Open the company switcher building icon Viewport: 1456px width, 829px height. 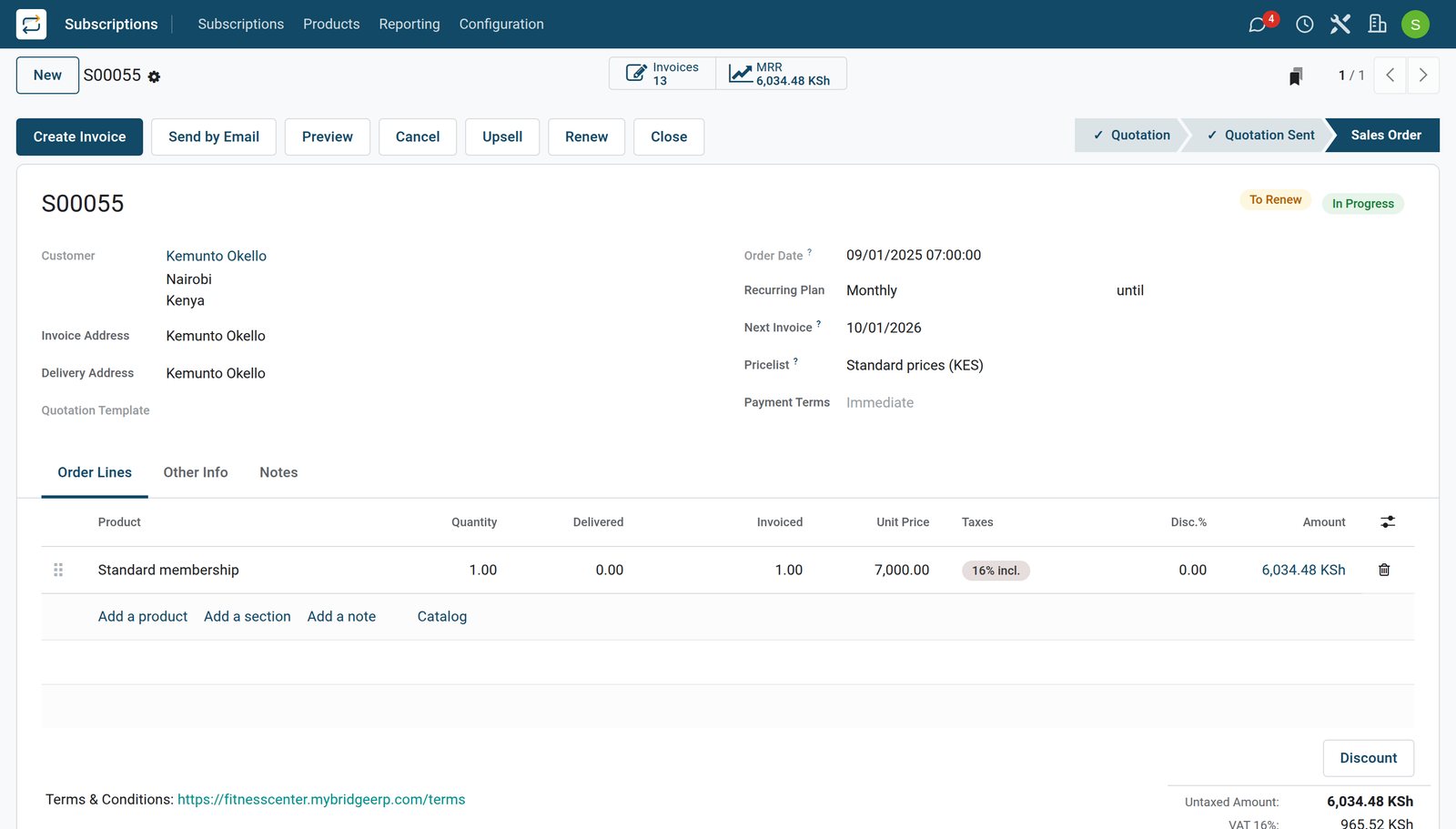point(1378,24)
